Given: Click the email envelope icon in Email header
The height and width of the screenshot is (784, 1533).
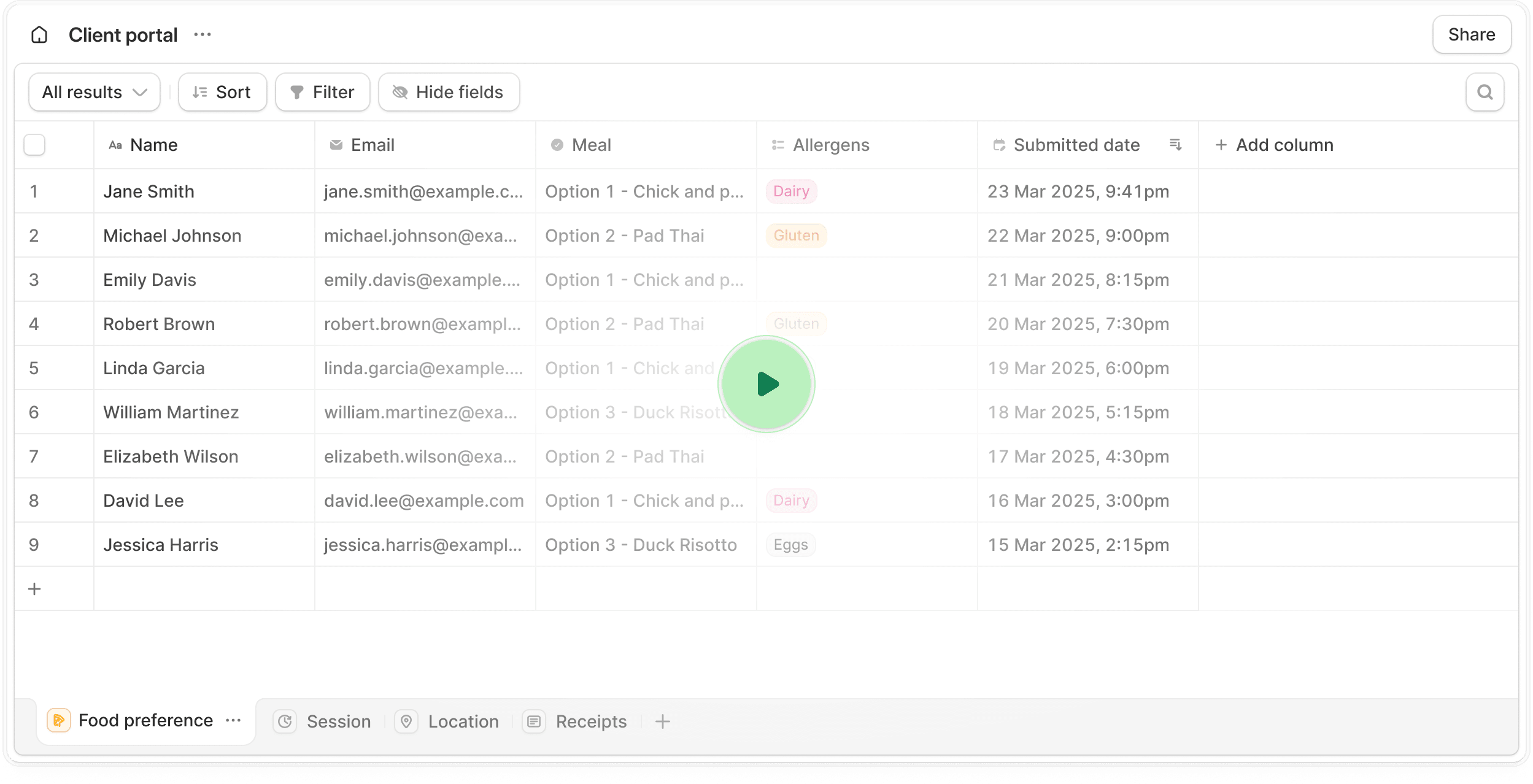Looking at the screenshot, I should tap(336, 145).
